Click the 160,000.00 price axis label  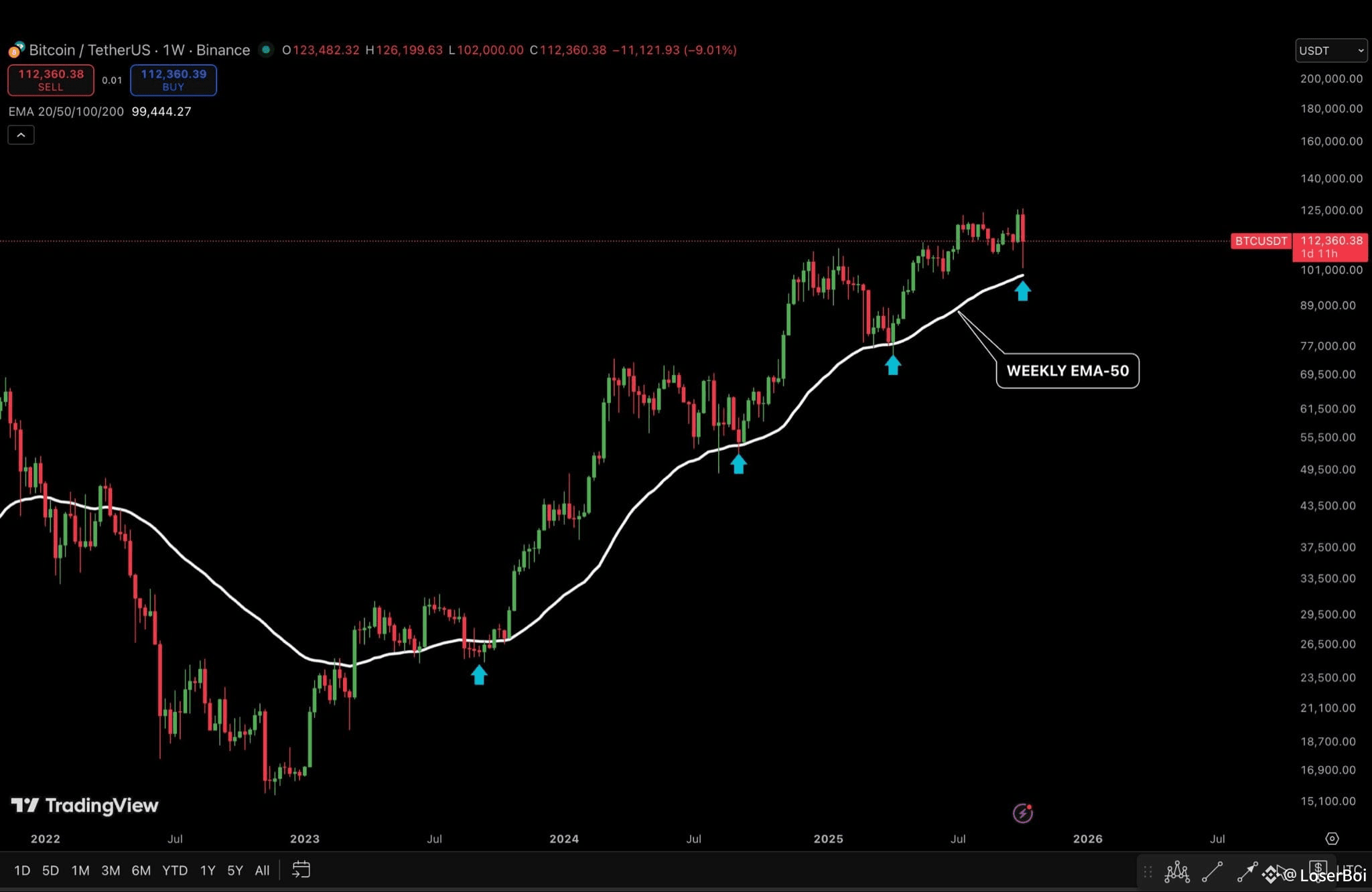tap(1331, 141)
